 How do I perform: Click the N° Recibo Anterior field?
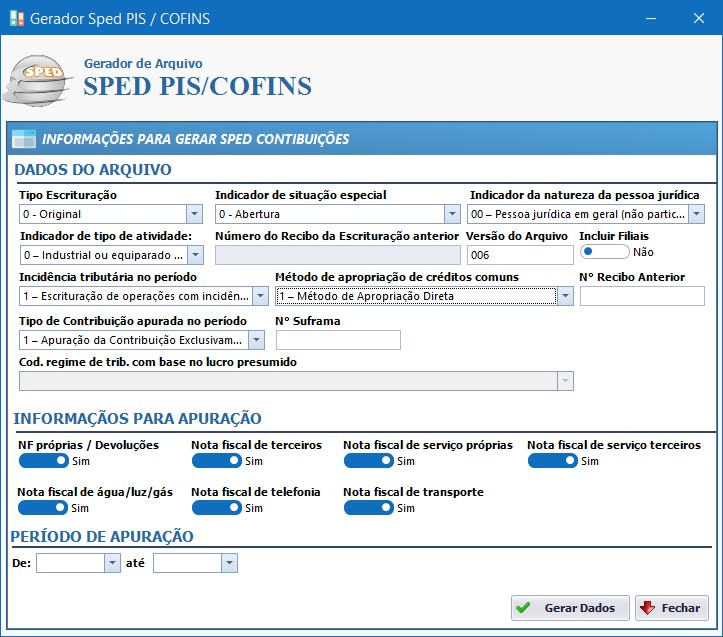click(x=642, y=296)
